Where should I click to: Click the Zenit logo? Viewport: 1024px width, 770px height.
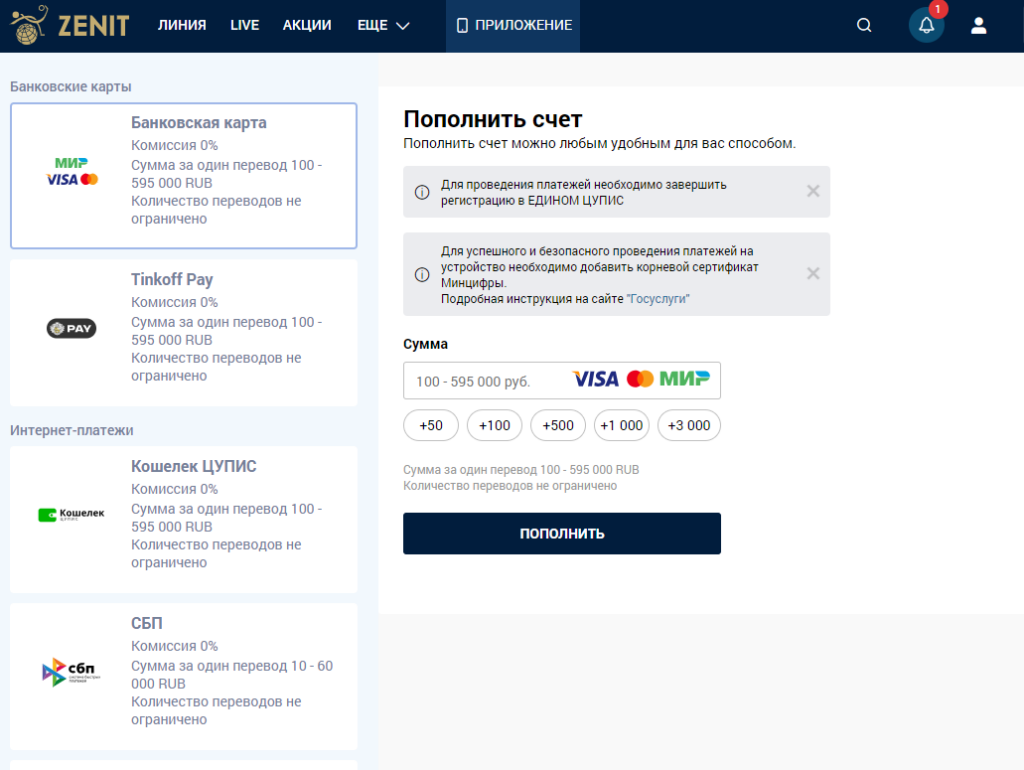coord(70,25)
